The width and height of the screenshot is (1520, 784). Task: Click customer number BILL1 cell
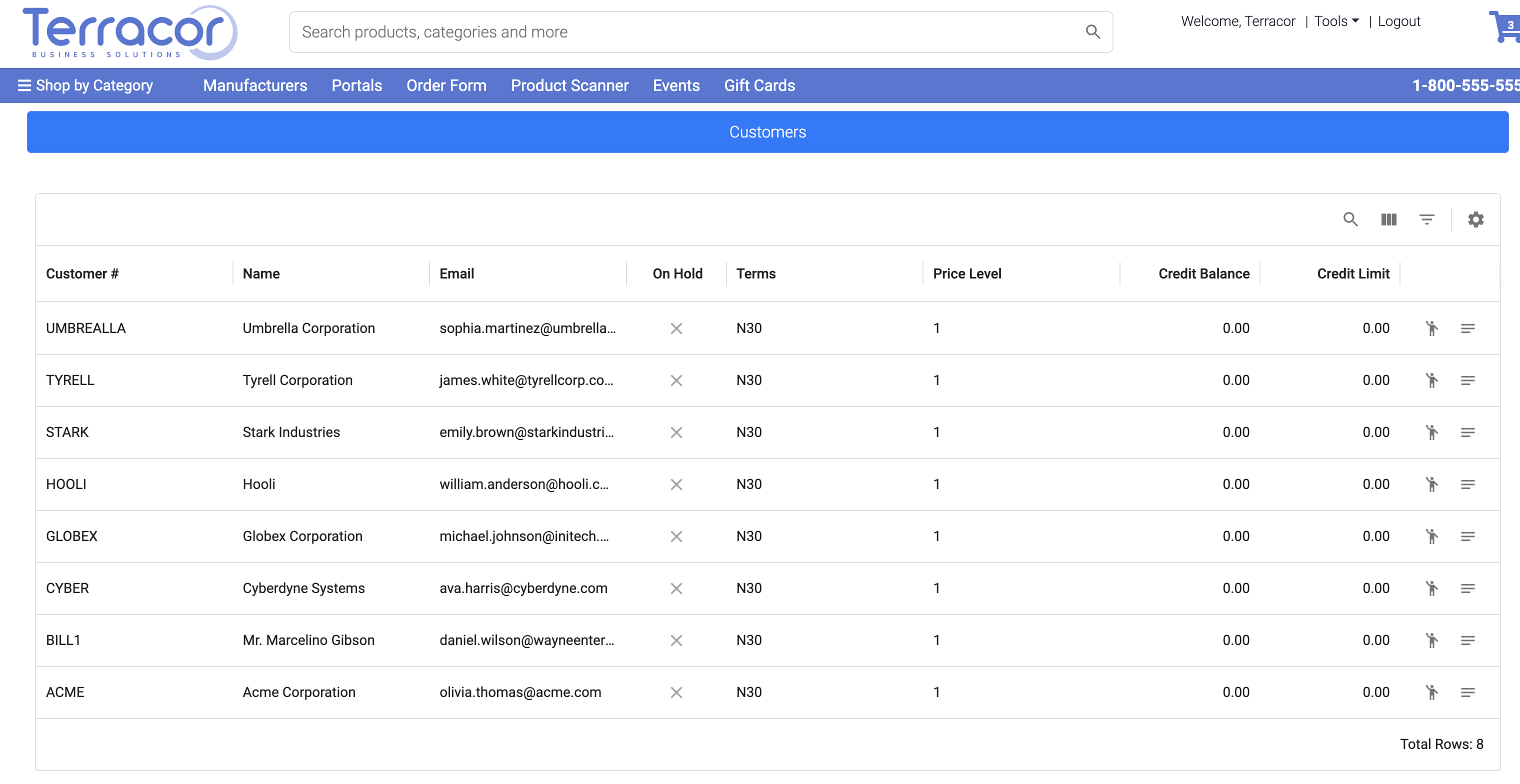pos(63,639)
